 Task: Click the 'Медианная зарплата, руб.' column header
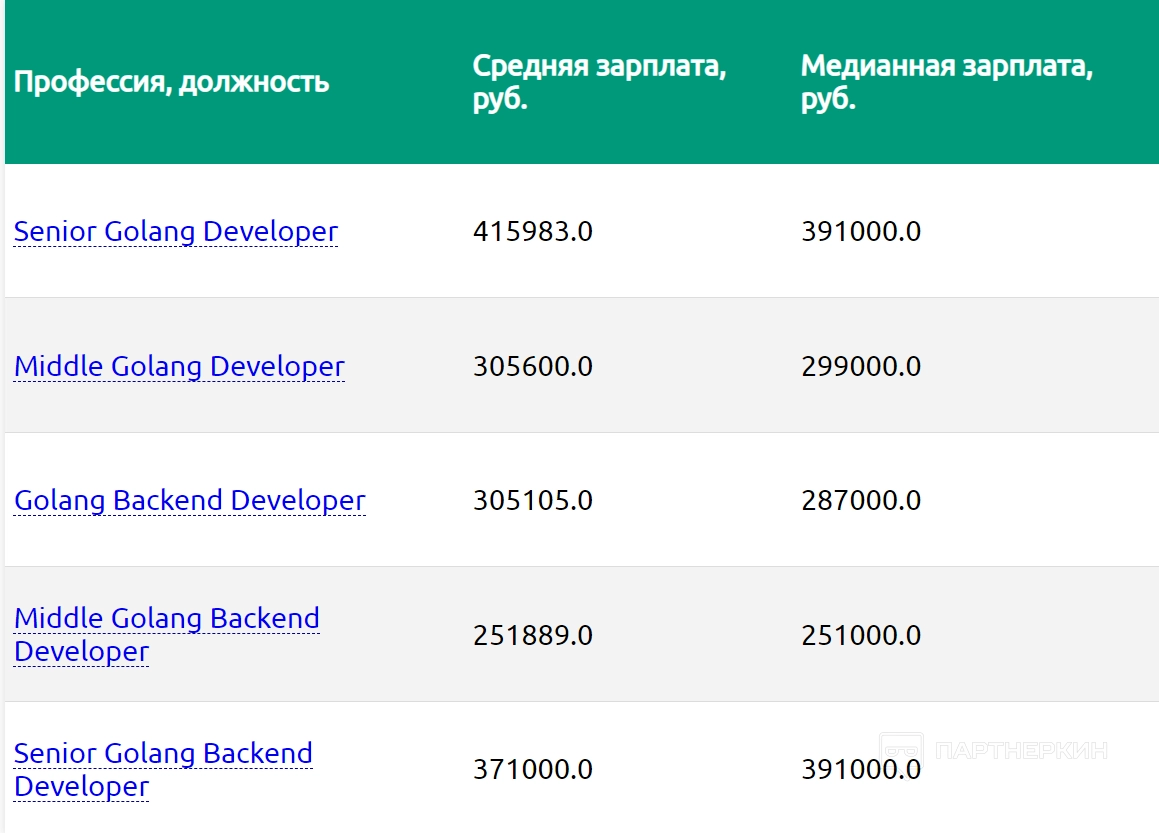point(946,83)
